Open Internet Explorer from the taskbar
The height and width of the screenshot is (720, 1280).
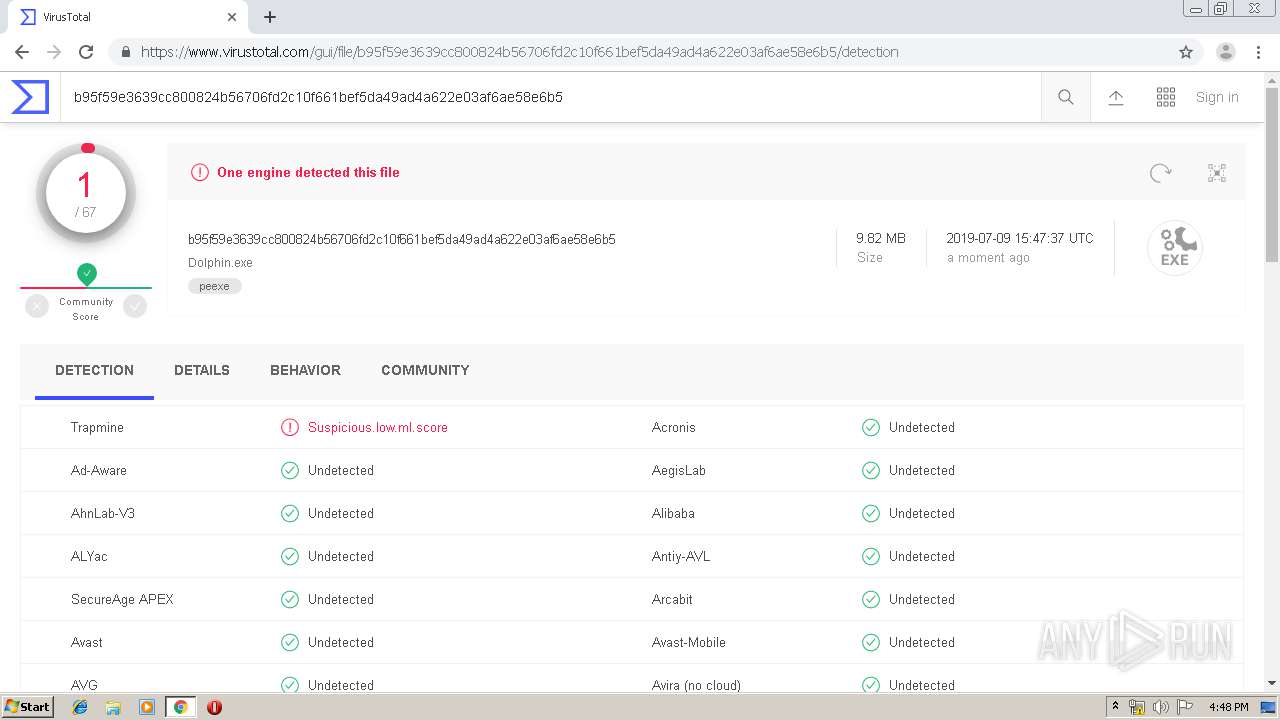click(x=80, y=707)
